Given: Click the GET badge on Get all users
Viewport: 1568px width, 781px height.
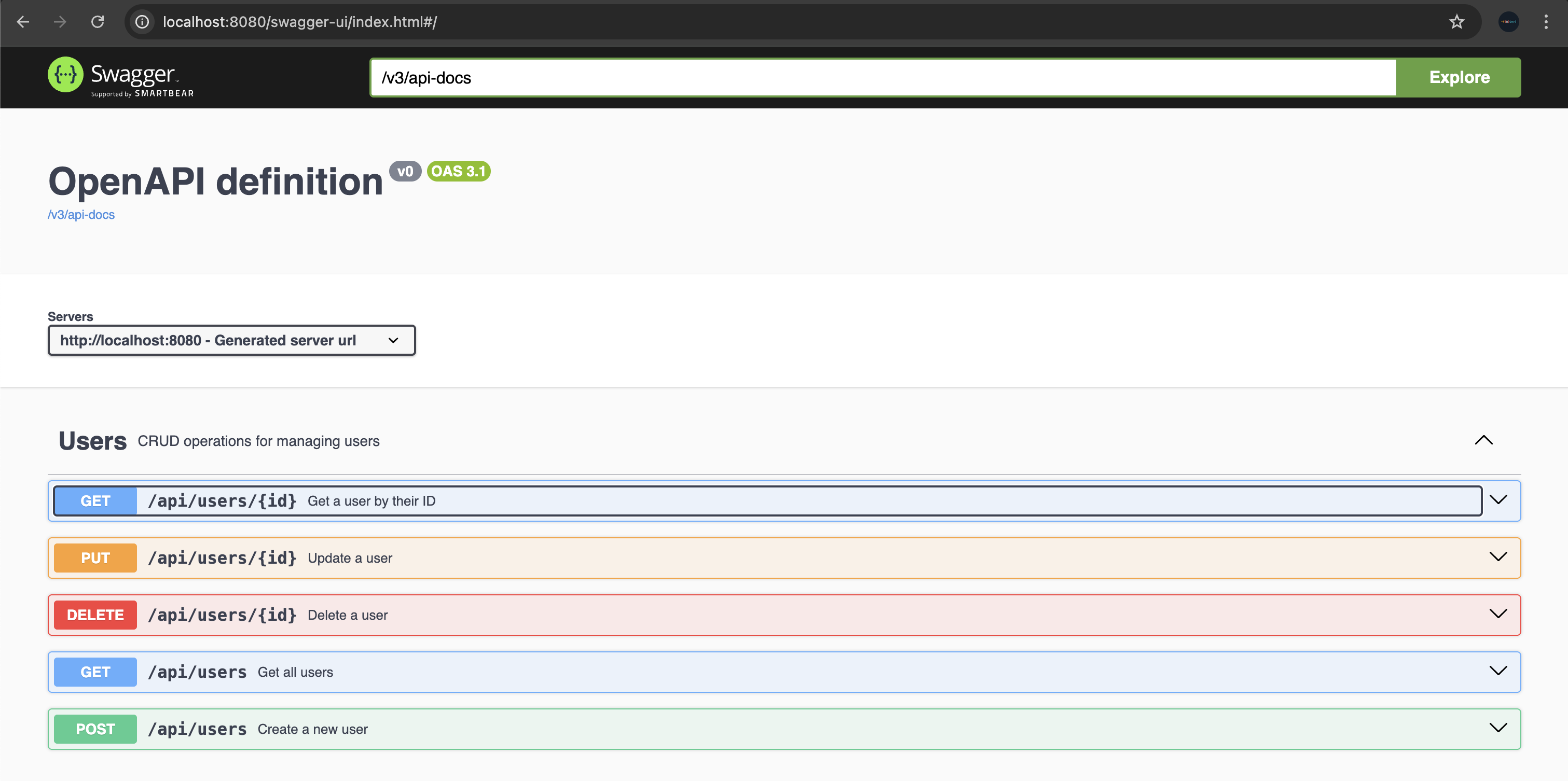Looking at the screenshot, I should tap(95, 672).
